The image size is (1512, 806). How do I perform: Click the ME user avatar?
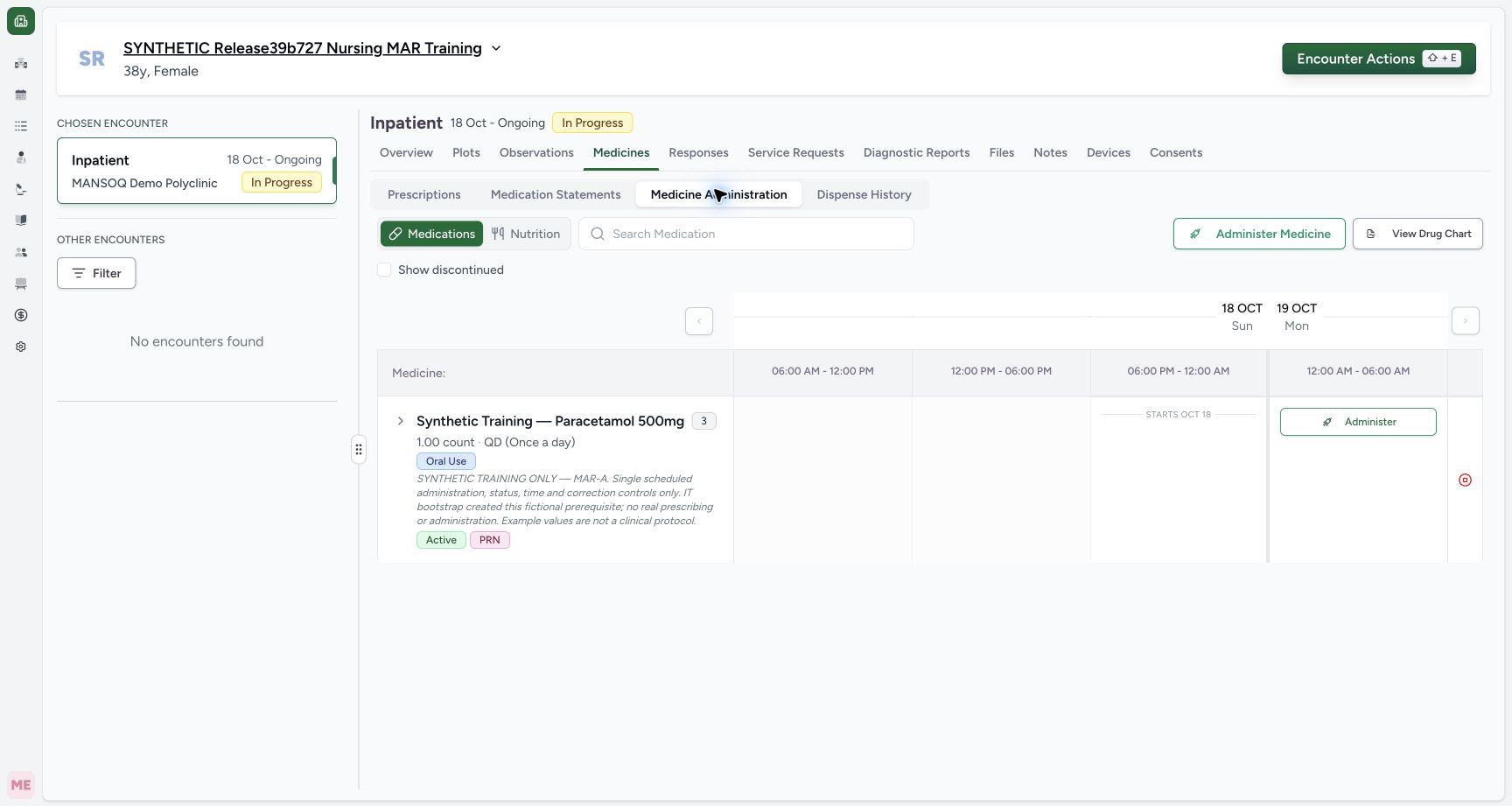tap(21, 785)
